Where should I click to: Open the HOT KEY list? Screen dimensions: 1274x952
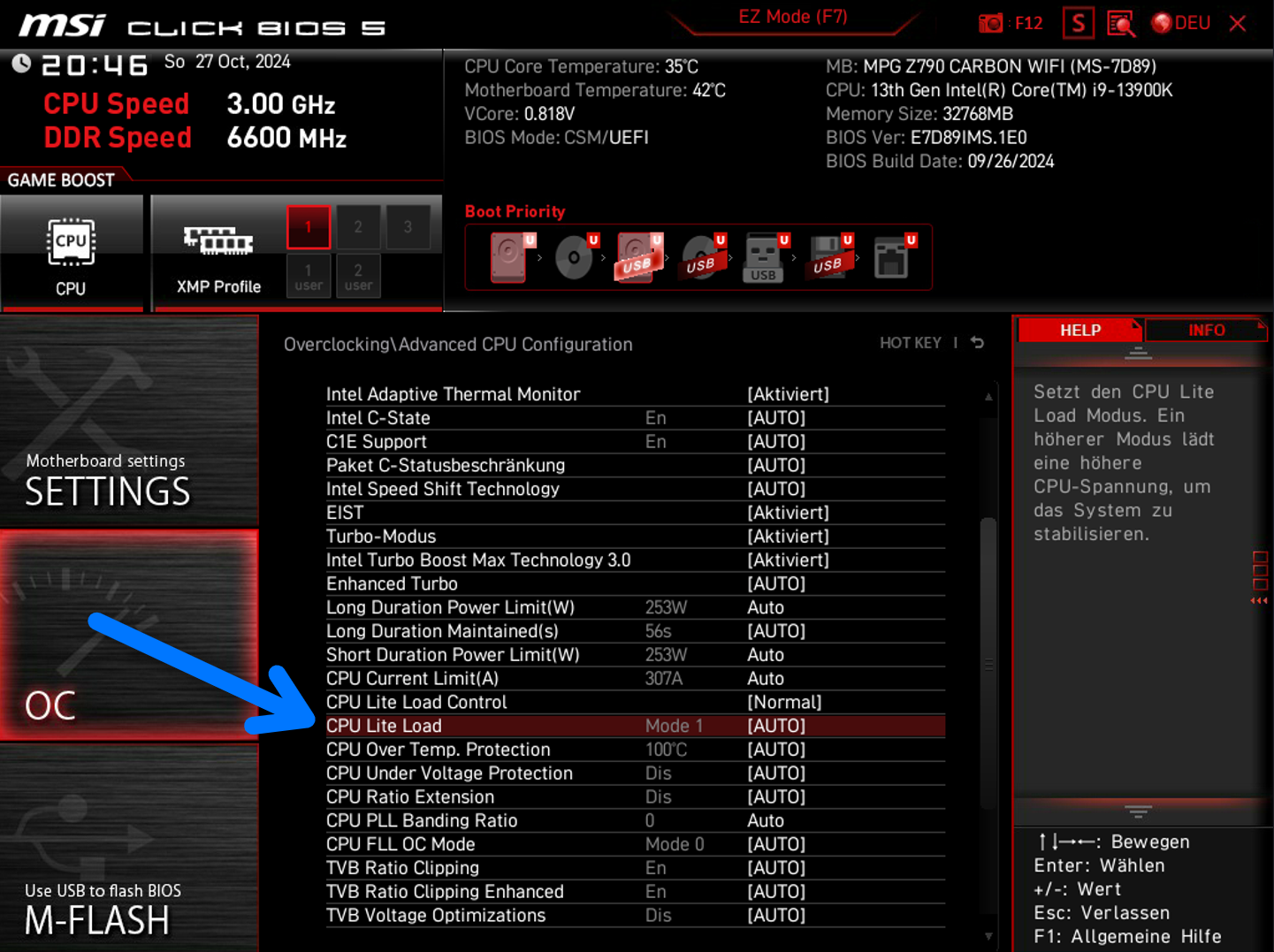(910, 343)
